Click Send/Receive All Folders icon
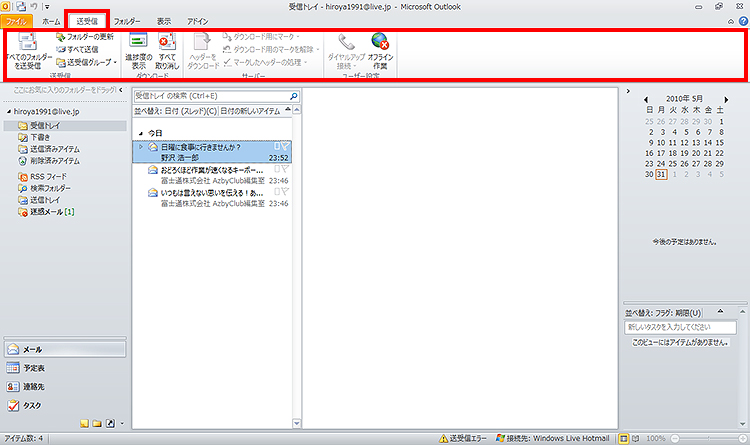 (x=28, y=42)
